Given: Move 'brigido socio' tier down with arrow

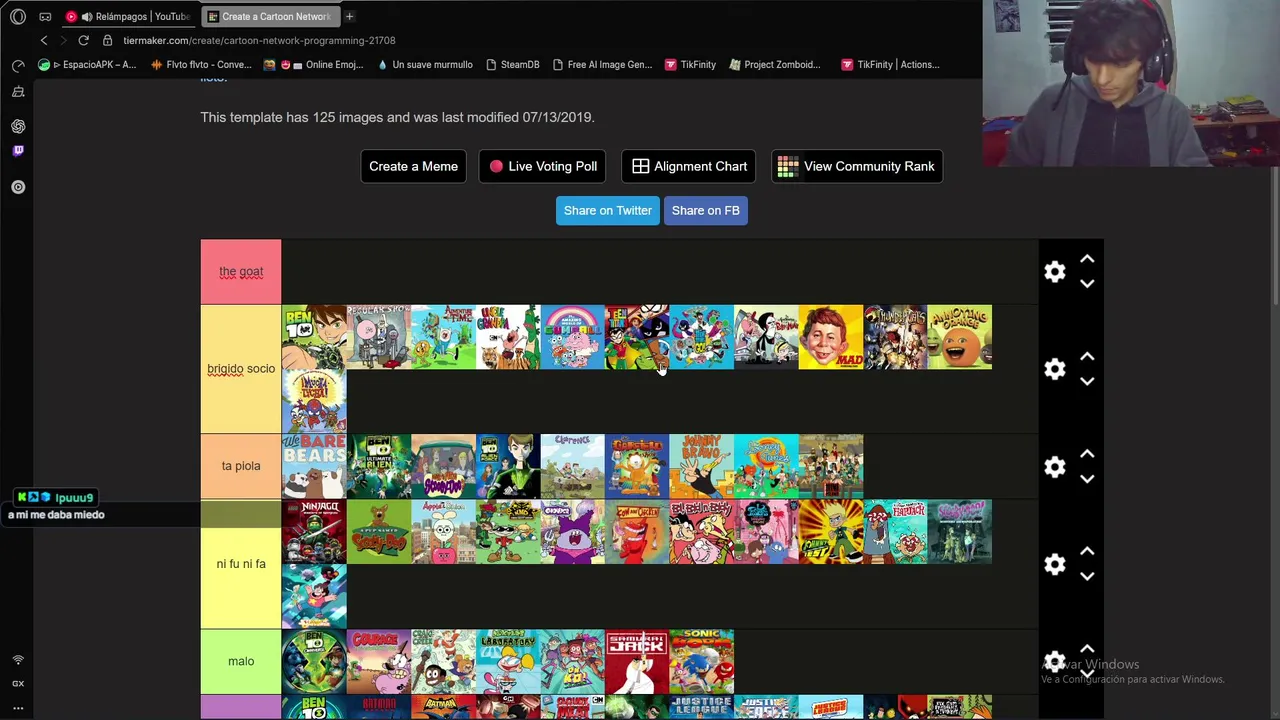Looking at the screenshot, I should pyautogui.click(x=1087, y=381).
